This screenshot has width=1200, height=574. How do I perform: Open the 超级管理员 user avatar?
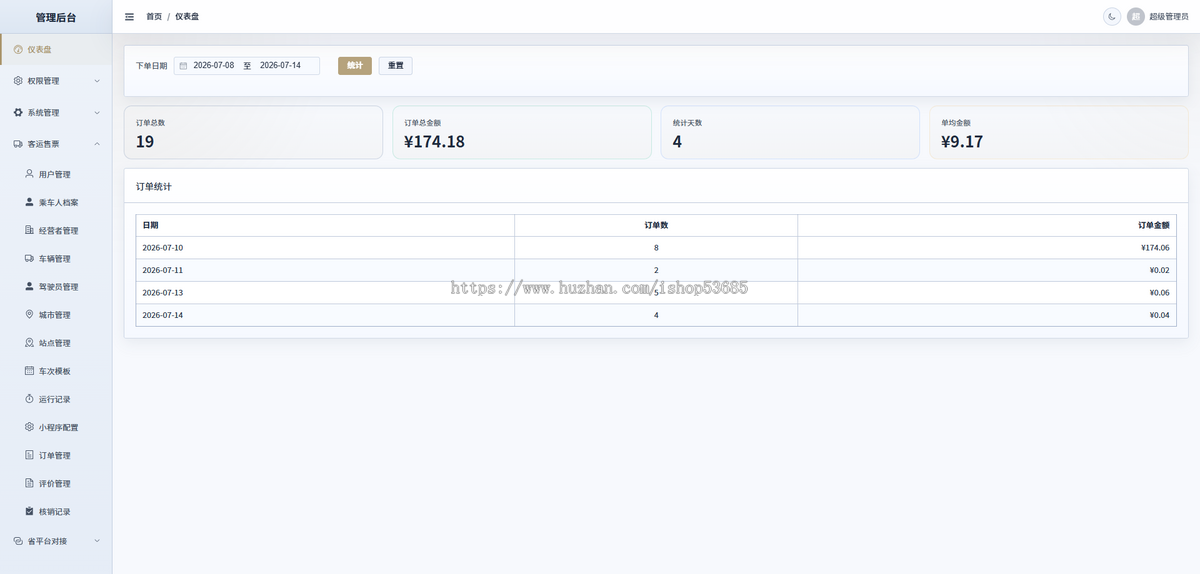(1136, 17)
